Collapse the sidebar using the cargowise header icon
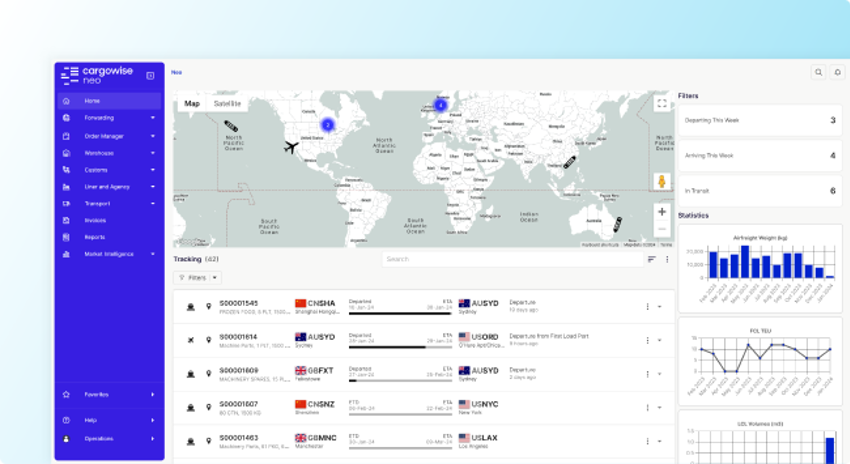 point(150,75)
